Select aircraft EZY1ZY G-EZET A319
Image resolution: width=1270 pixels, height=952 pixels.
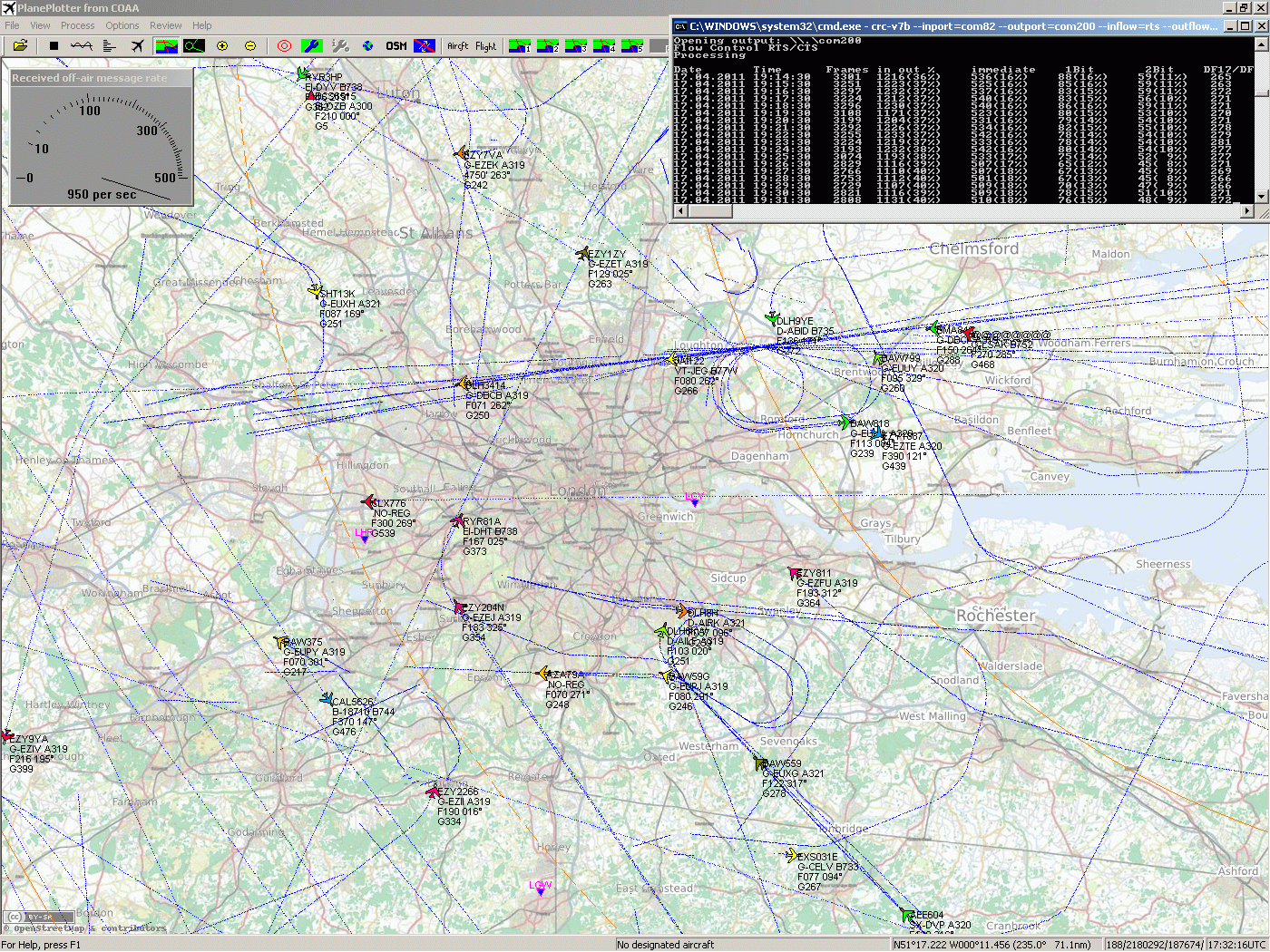(x=583, y=254)
